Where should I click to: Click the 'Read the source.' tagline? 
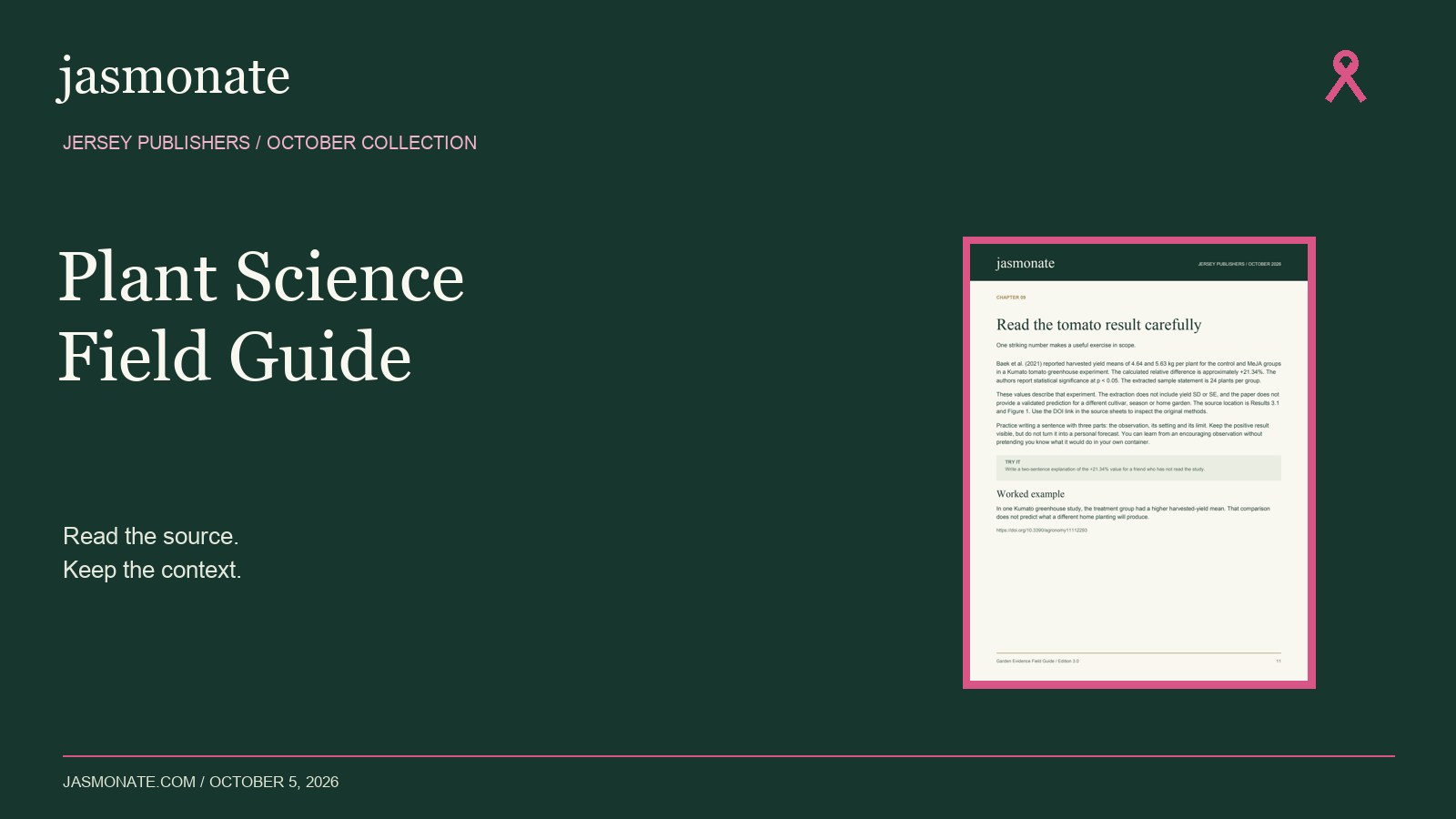(151, 536)
